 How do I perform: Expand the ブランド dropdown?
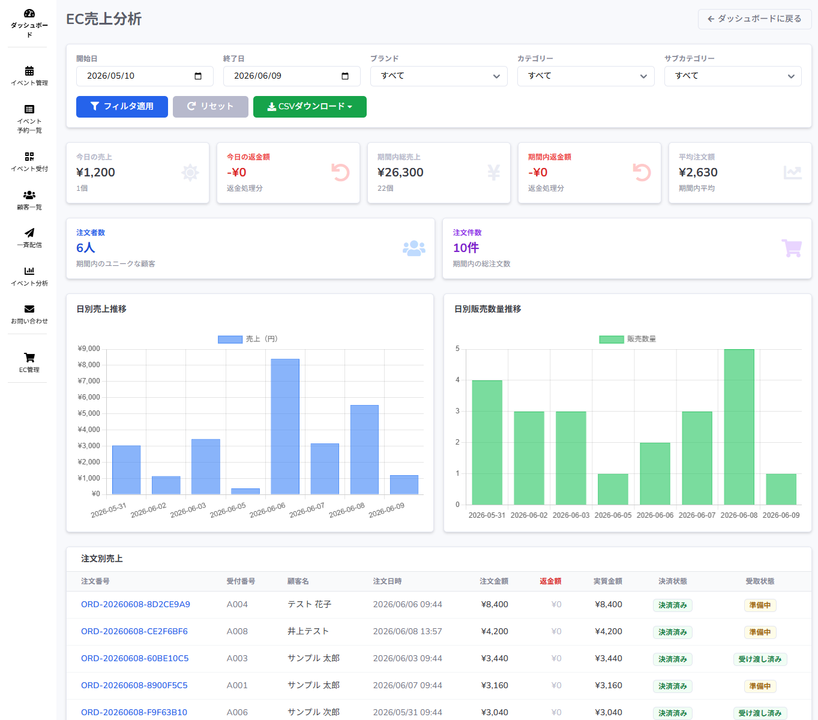point(439,76)
